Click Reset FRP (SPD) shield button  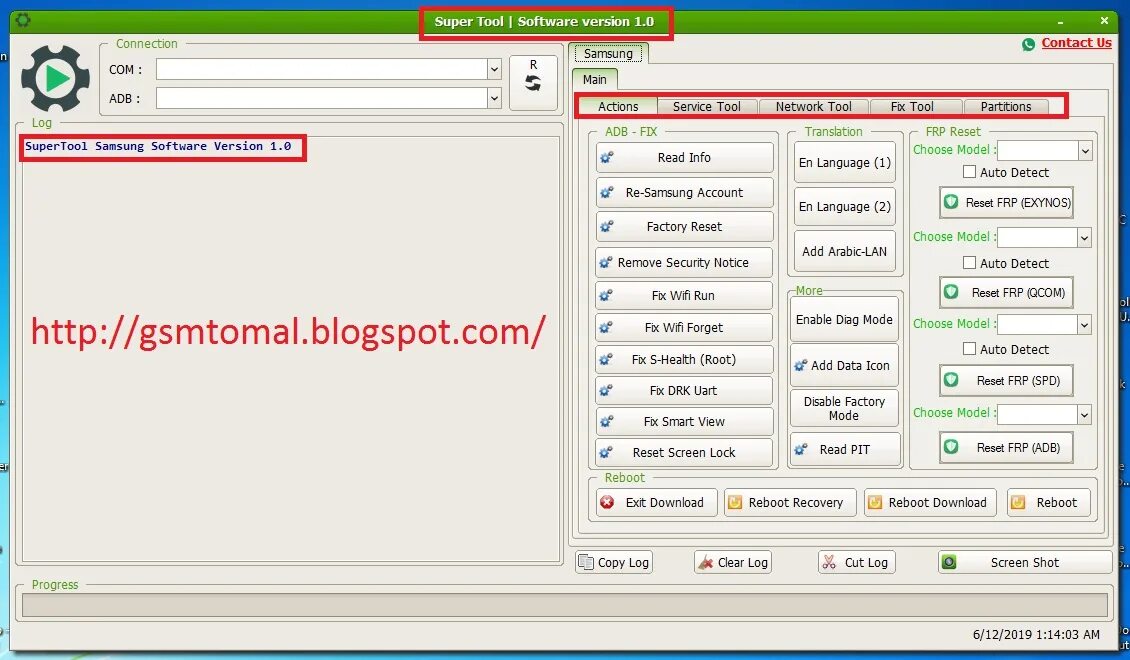pos(1006,380)
